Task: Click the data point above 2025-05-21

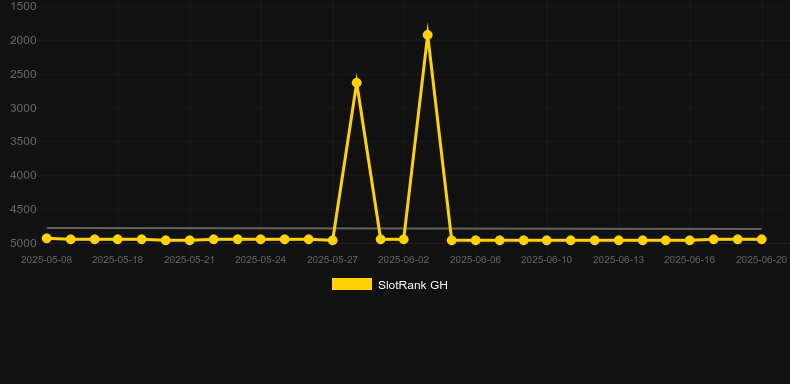Action: click(189, 240)
